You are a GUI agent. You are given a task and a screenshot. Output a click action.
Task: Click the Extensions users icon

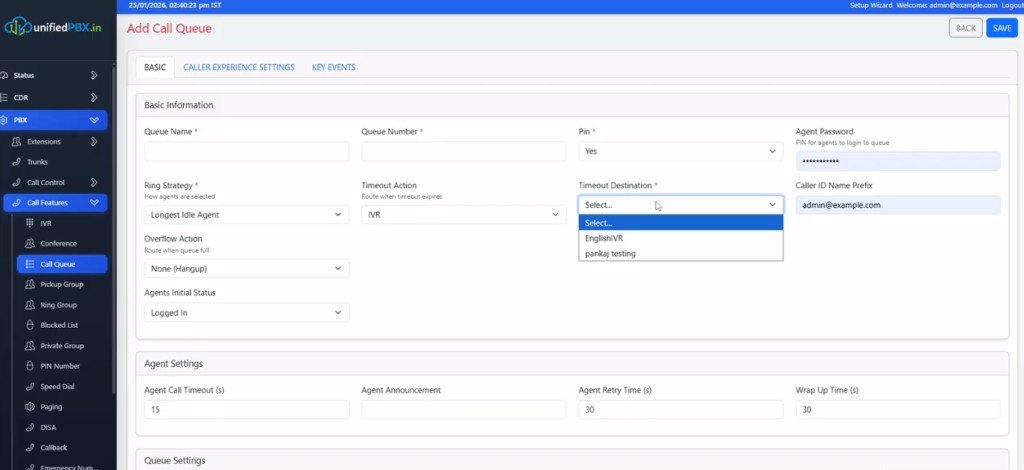coord(16,142)
